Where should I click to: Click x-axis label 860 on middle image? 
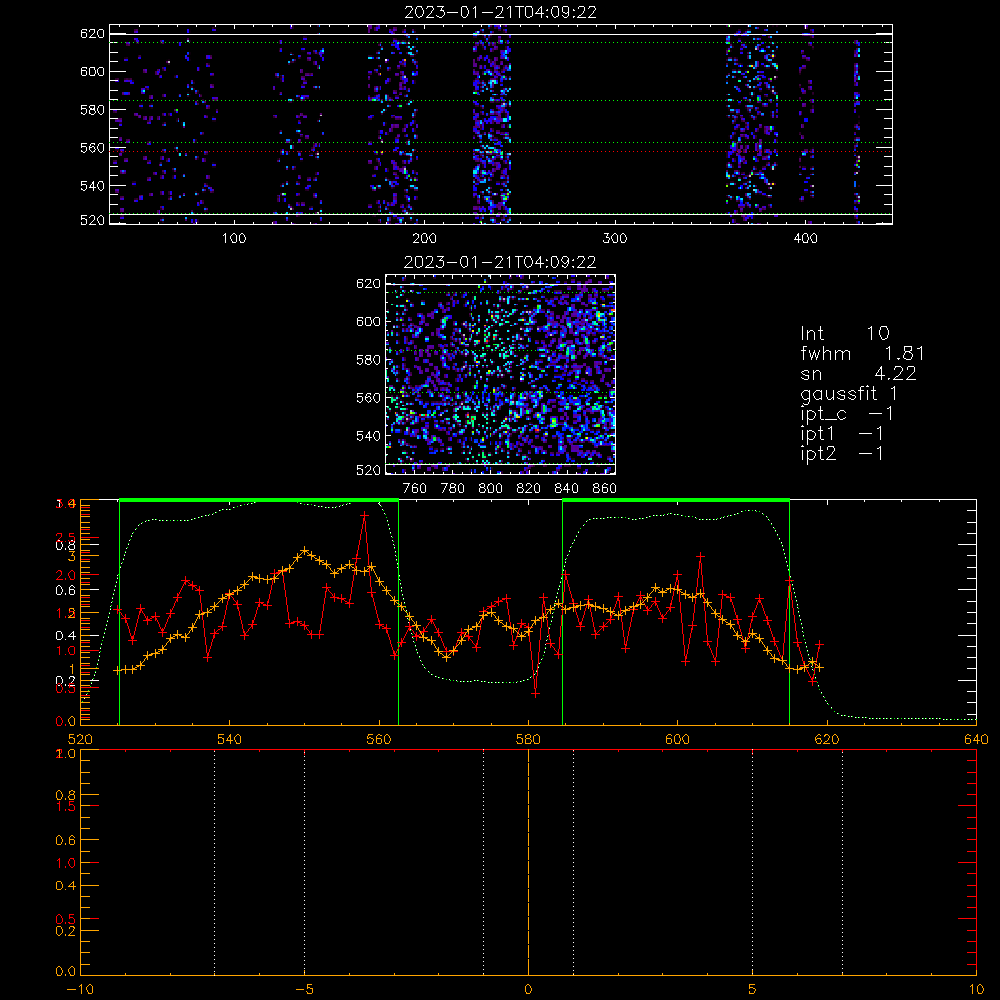pos(605,489)
